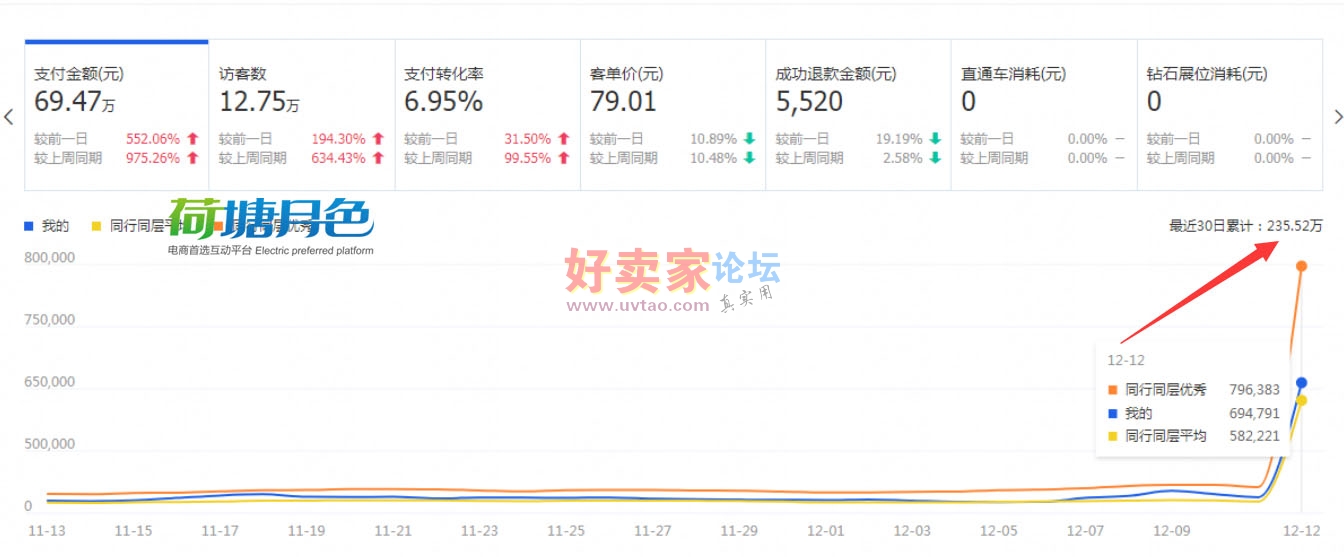This screenshot has height=557, width=1344.
Task: Select the 客单价(元) metric card
Action: pos(672,115)
